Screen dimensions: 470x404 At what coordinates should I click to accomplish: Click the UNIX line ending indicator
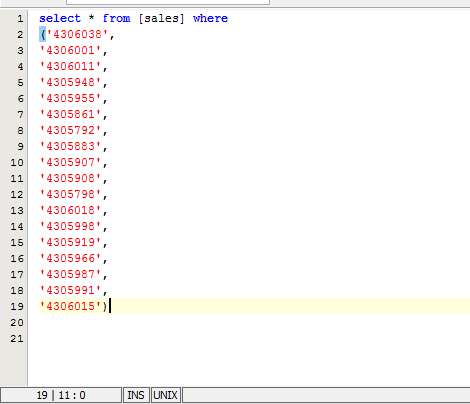pyautogui.click(x=166, y=395)
